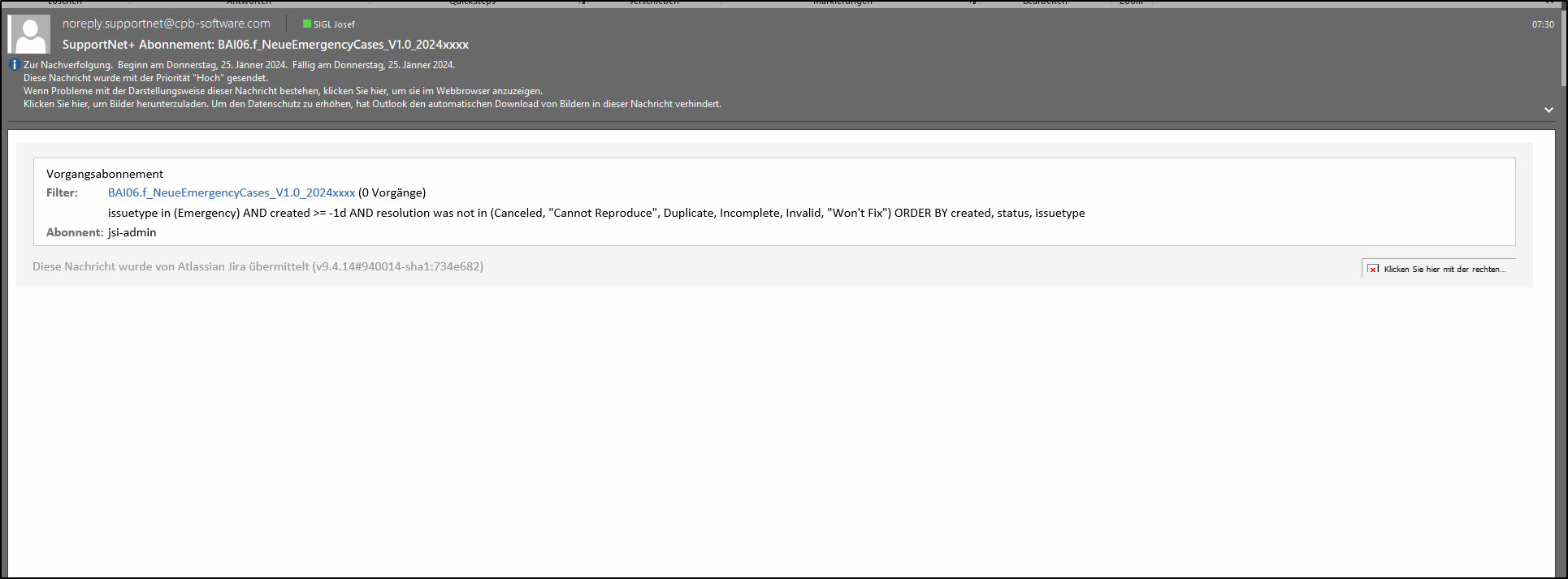Click the info line about viewing in a web browser

tap(283, 91)
